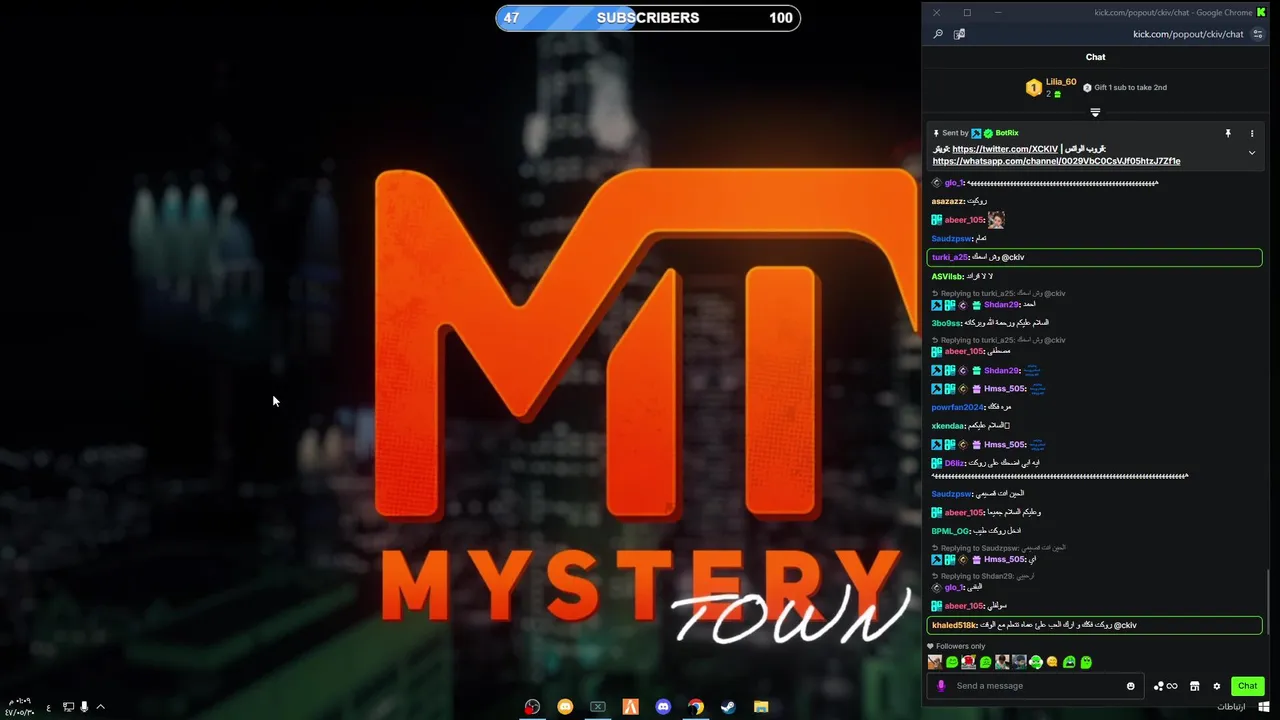Image resolution: width=1280 pixels, height=720 pixels.
Task: Open site settings icon beside the address
Action: (1258, 34)
